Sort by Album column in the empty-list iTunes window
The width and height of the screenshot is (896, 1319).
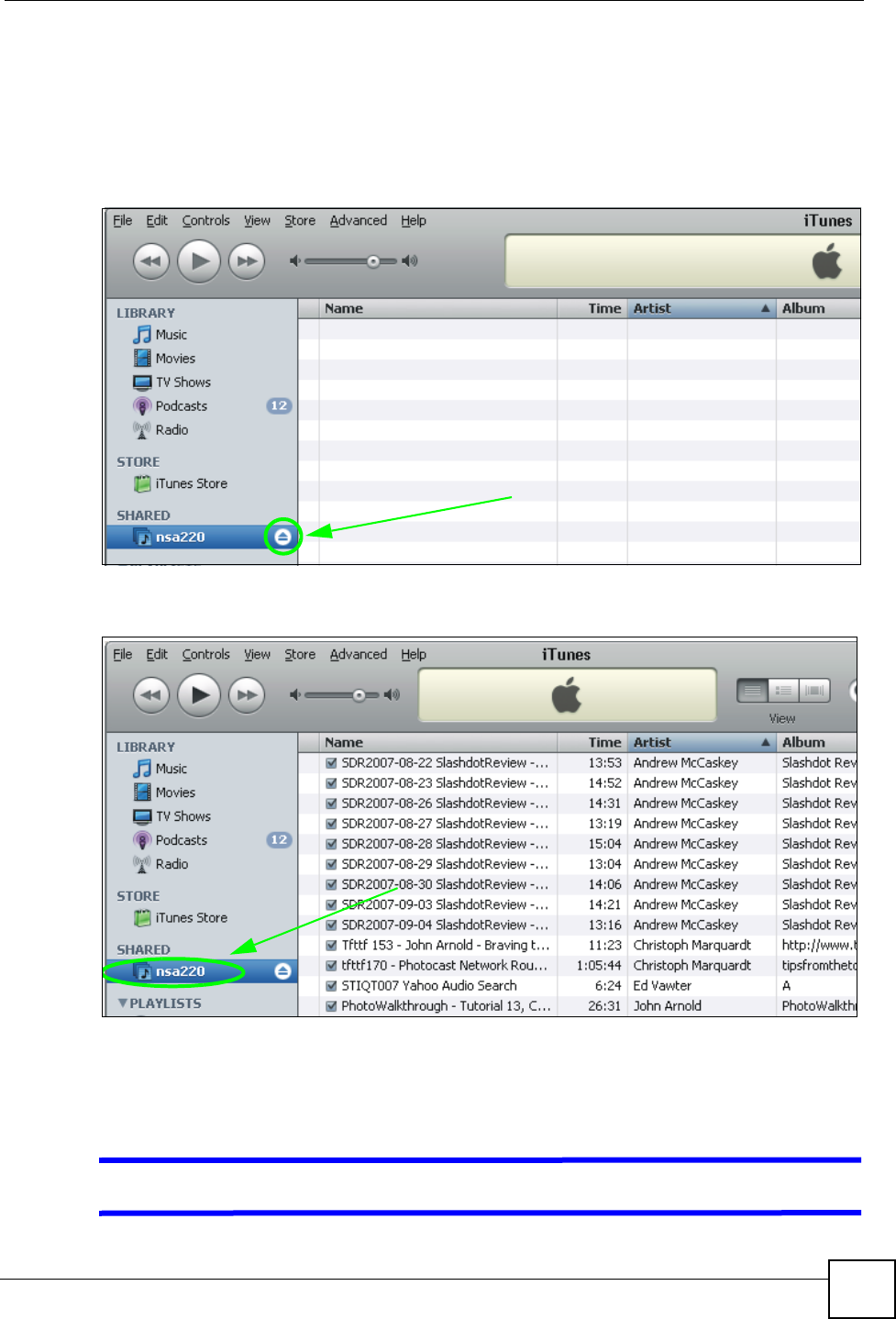coord(818,309)
